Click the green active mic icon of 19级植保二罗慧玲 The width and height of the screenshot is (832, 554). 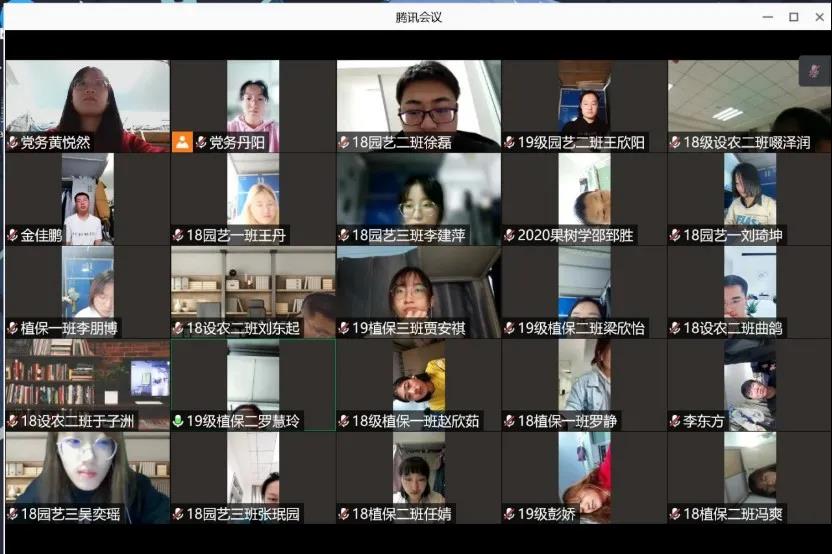click(178, 421)
